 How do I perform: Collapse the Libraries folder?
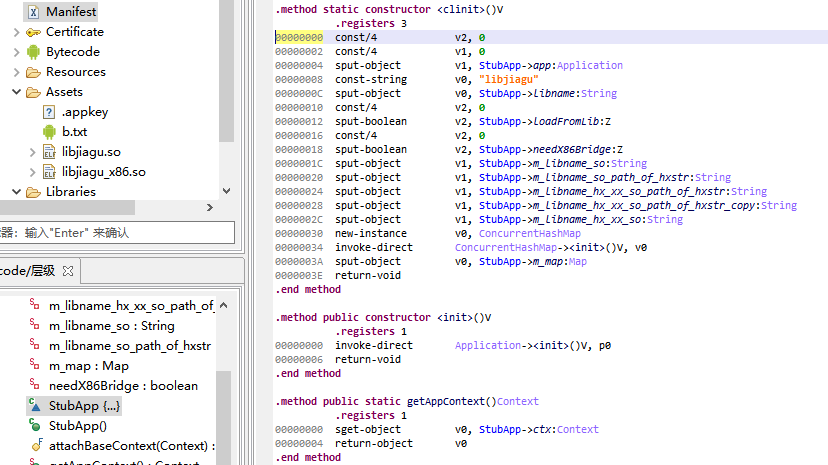pos(16,192)
